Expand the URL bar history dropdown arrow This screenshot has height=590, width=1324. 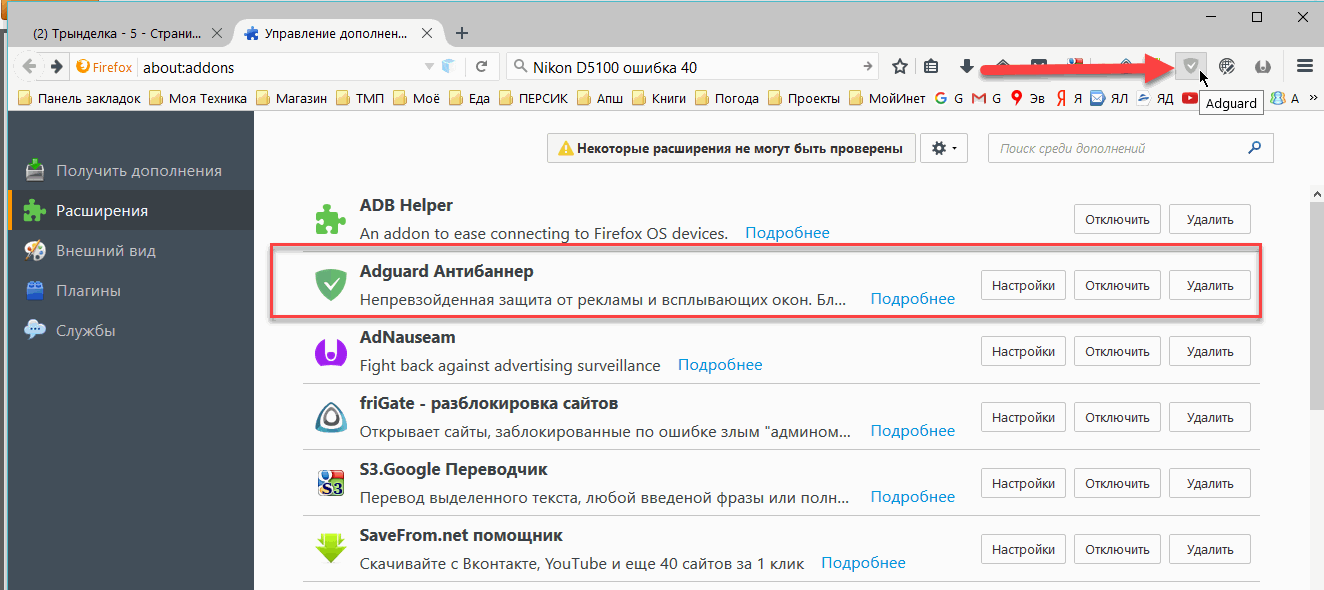[x=427, y=67]
